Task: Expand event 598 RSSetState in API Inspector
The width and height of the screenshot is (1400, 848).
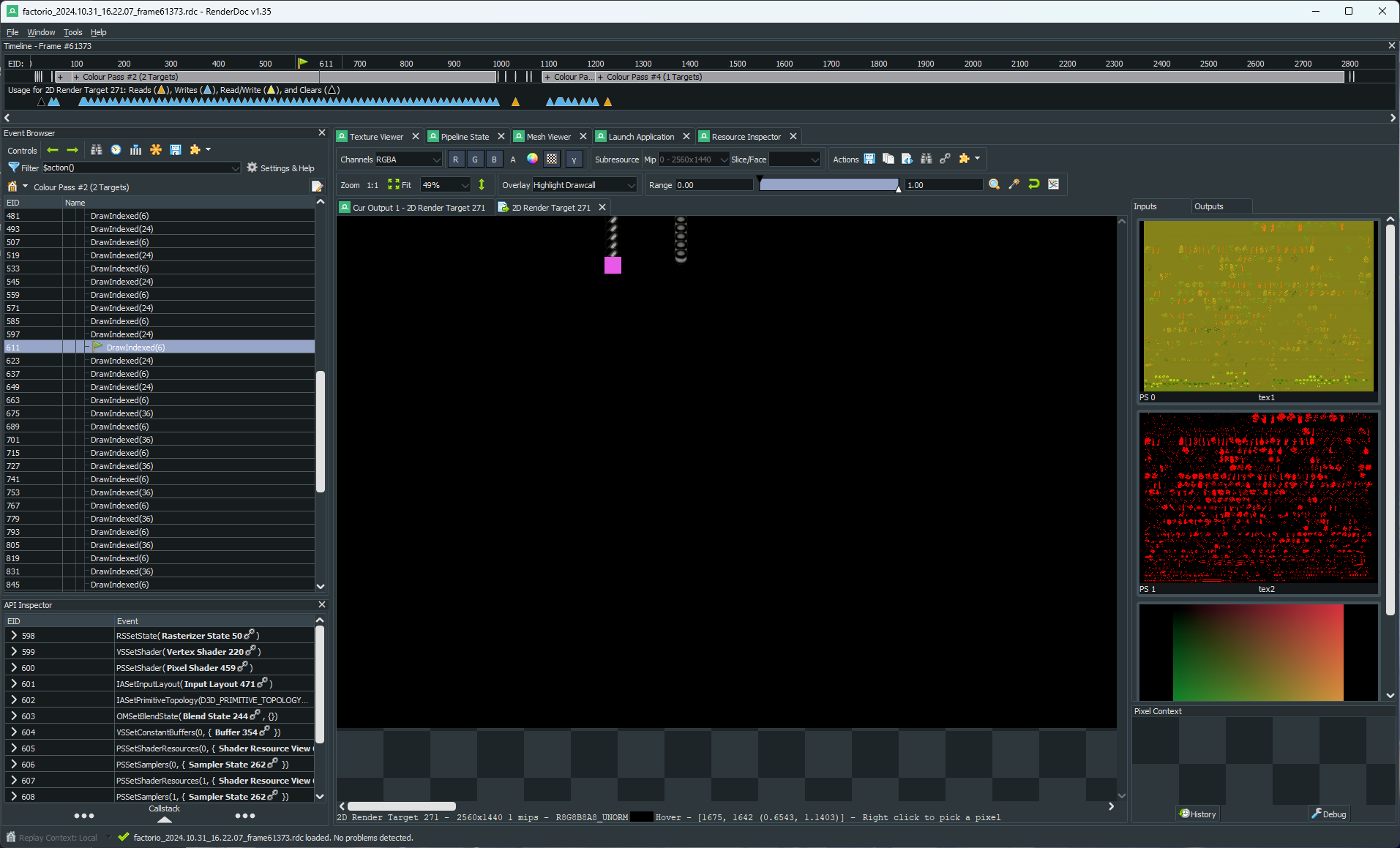Action: click(x=14, y=636)
